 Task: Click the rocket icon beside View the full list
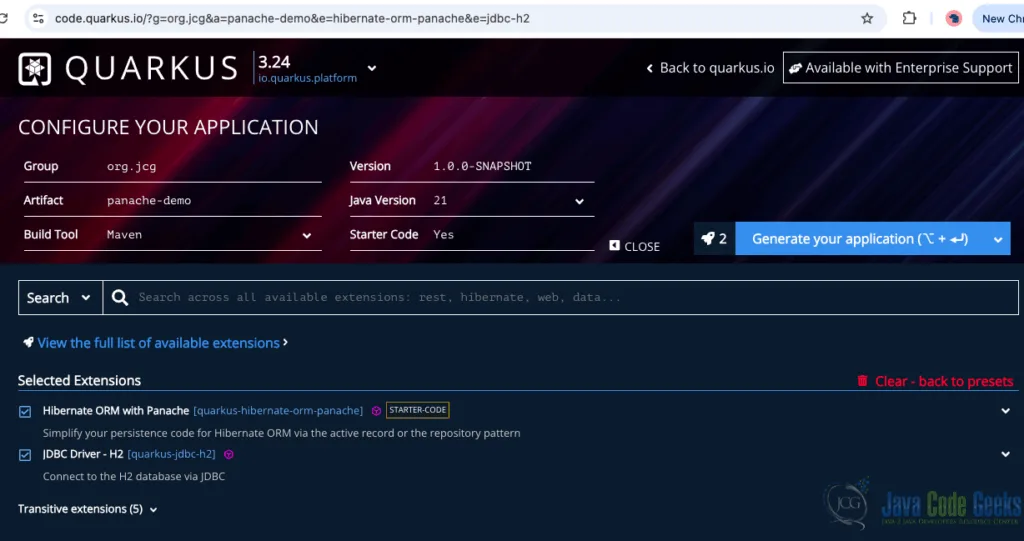pos(28,342)
